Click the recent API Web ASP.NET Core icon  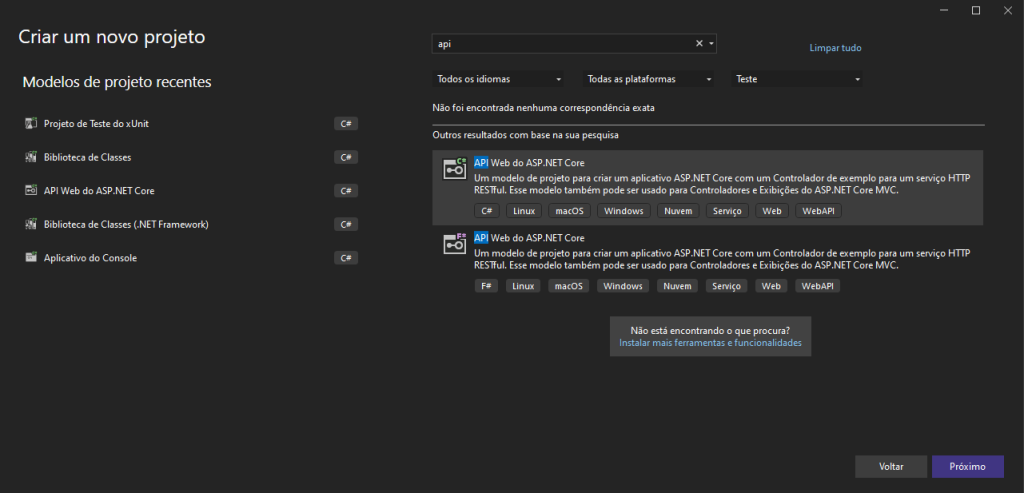tap(30, 191)
